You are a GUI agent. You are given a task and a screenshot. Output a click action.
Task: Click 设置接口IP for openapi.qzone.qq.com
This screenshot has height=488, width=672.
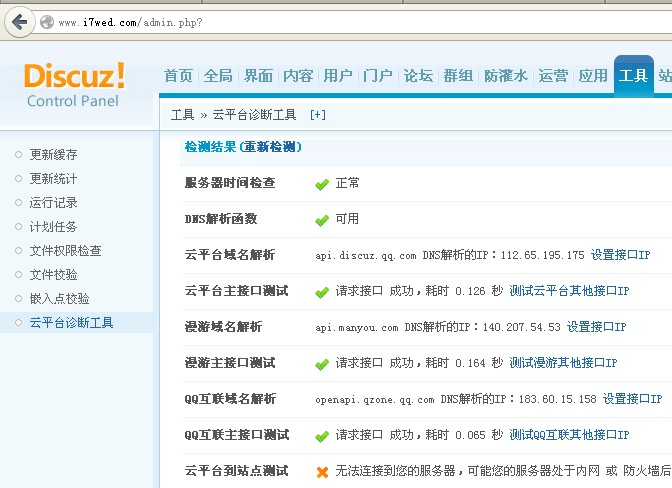(633, 399)
